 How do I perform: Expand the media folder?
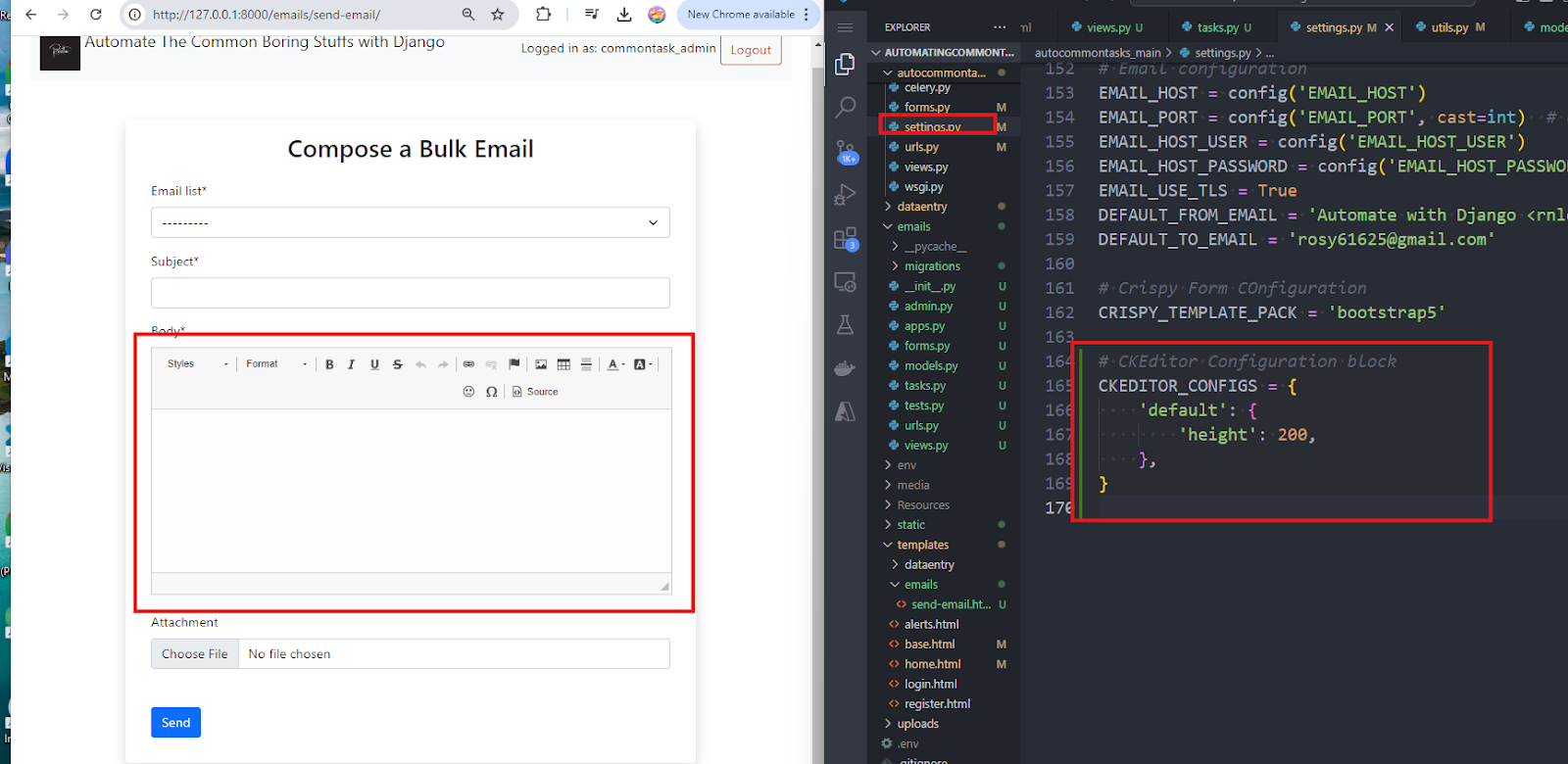click(x=912, y=485)
